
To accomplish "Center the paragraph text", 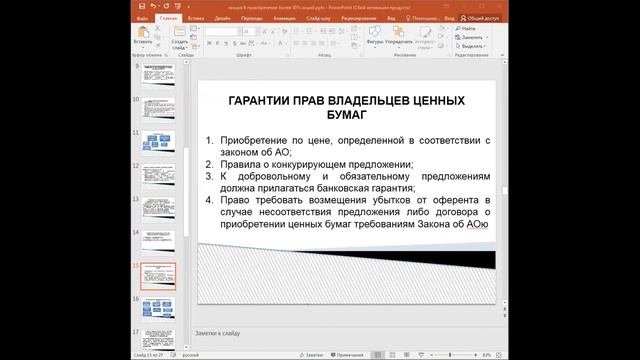I will [304, 43].
